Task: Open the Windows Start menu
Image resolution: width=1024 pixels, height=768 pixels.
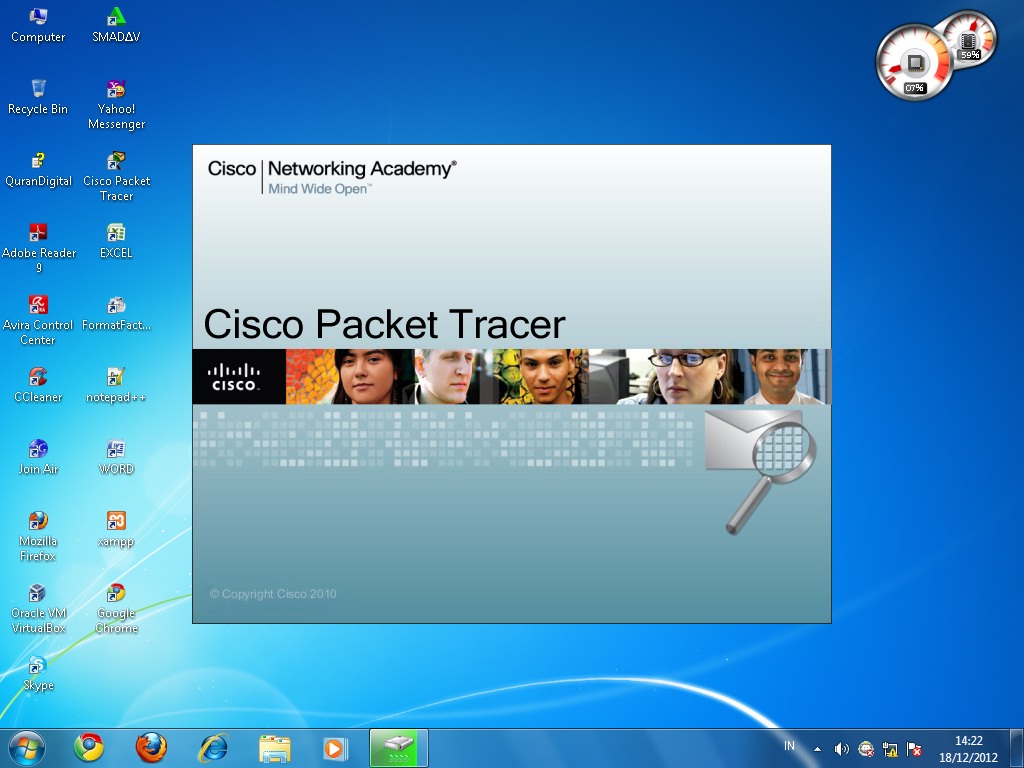Action: pyautogui.click(x=27, y=748)
